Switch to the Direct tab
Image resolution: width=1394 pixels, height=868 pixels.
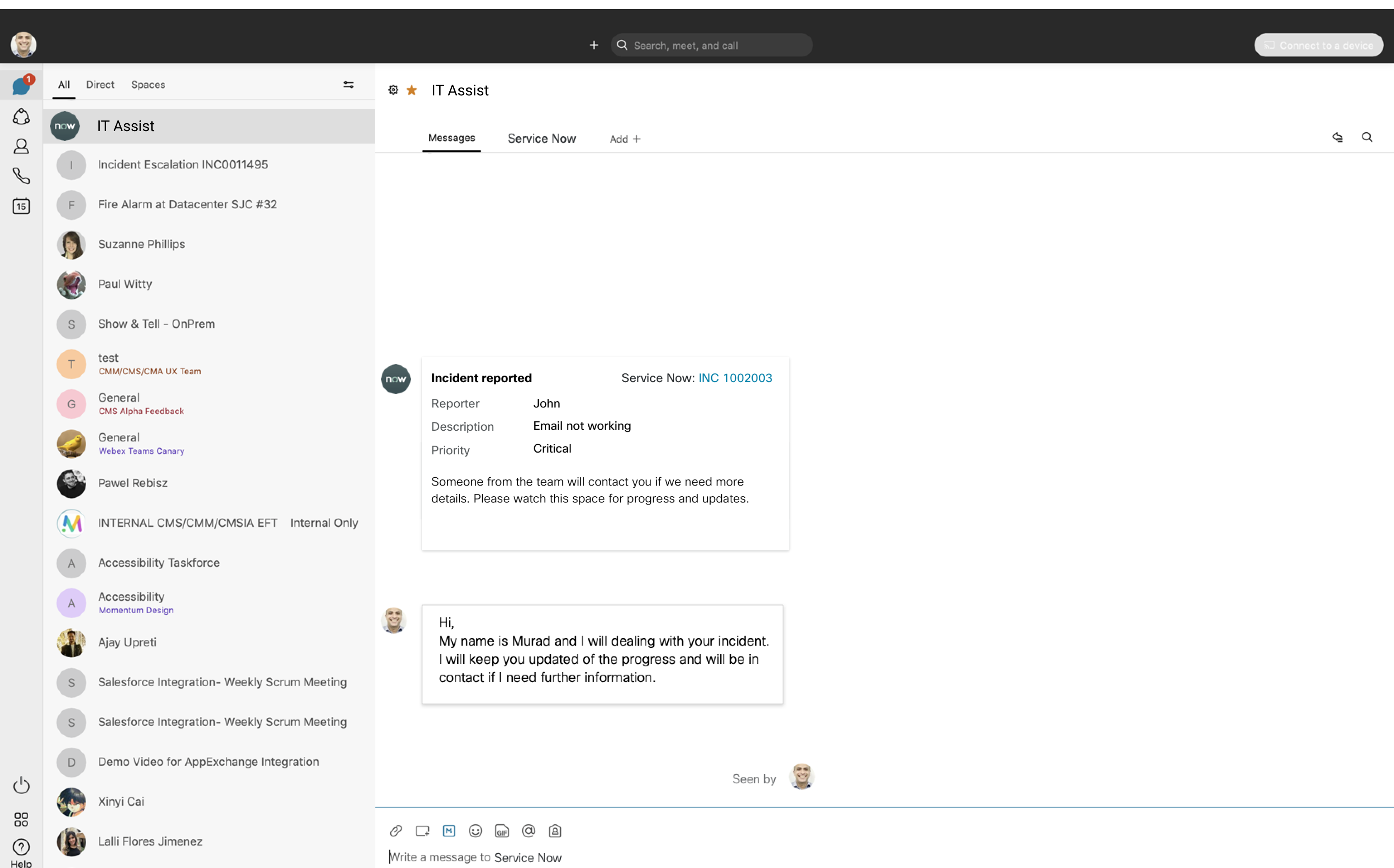(x=100, y=84)
